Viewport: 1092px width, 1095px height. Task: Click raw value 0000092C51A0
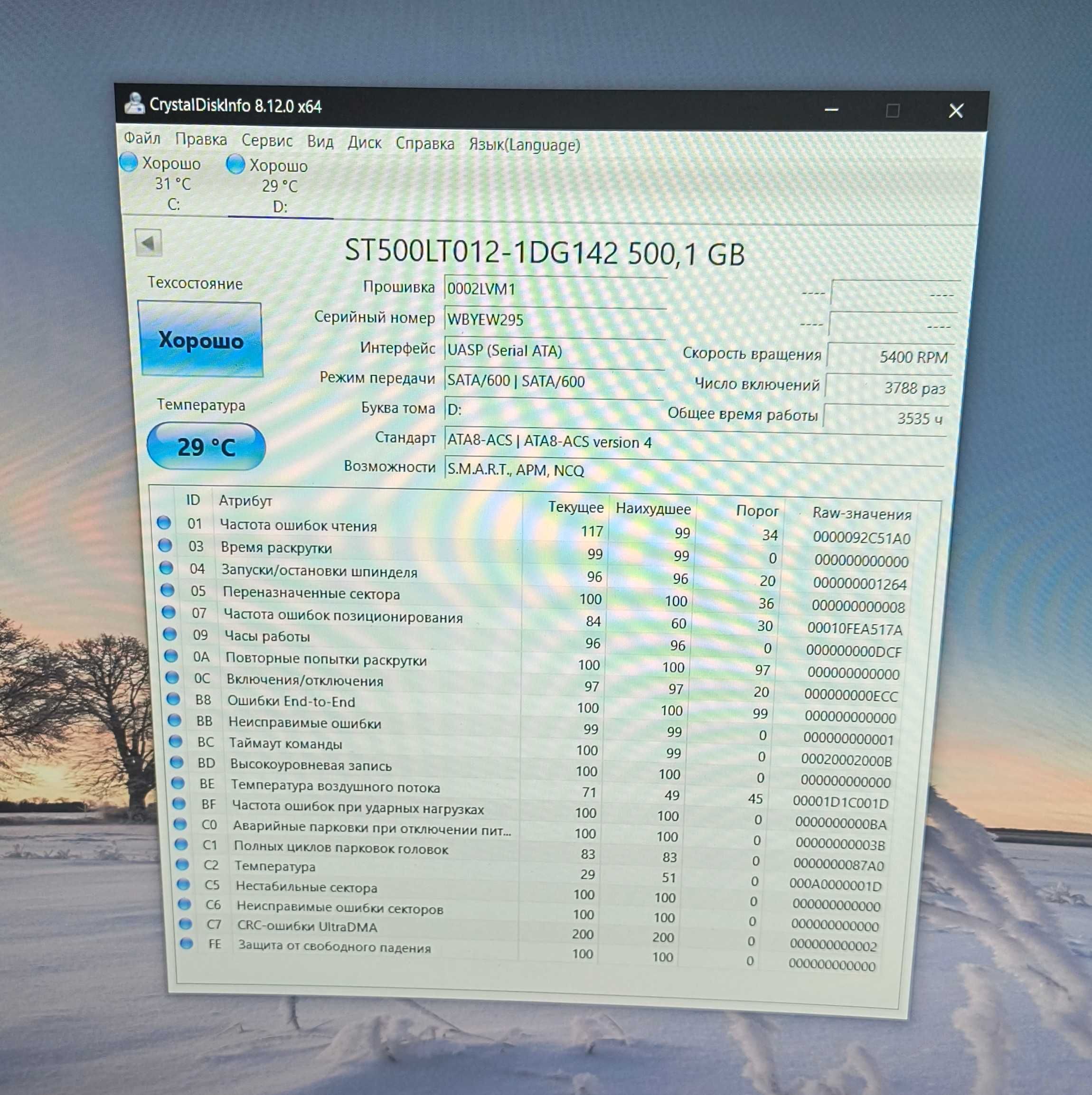click(862, 537)
